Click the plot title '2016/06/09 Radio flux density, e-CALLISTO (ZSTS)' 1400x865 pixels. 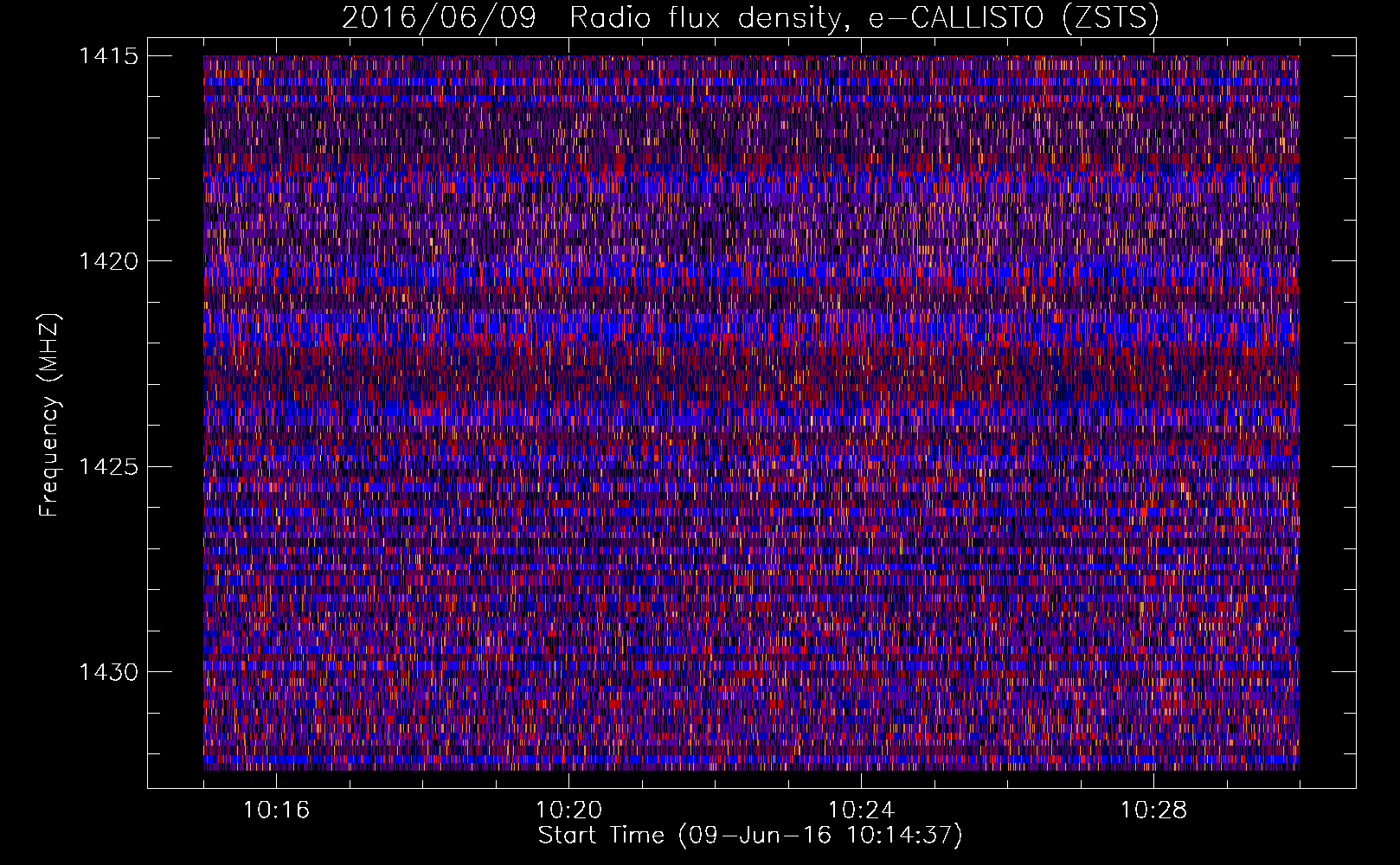(750, 17)
